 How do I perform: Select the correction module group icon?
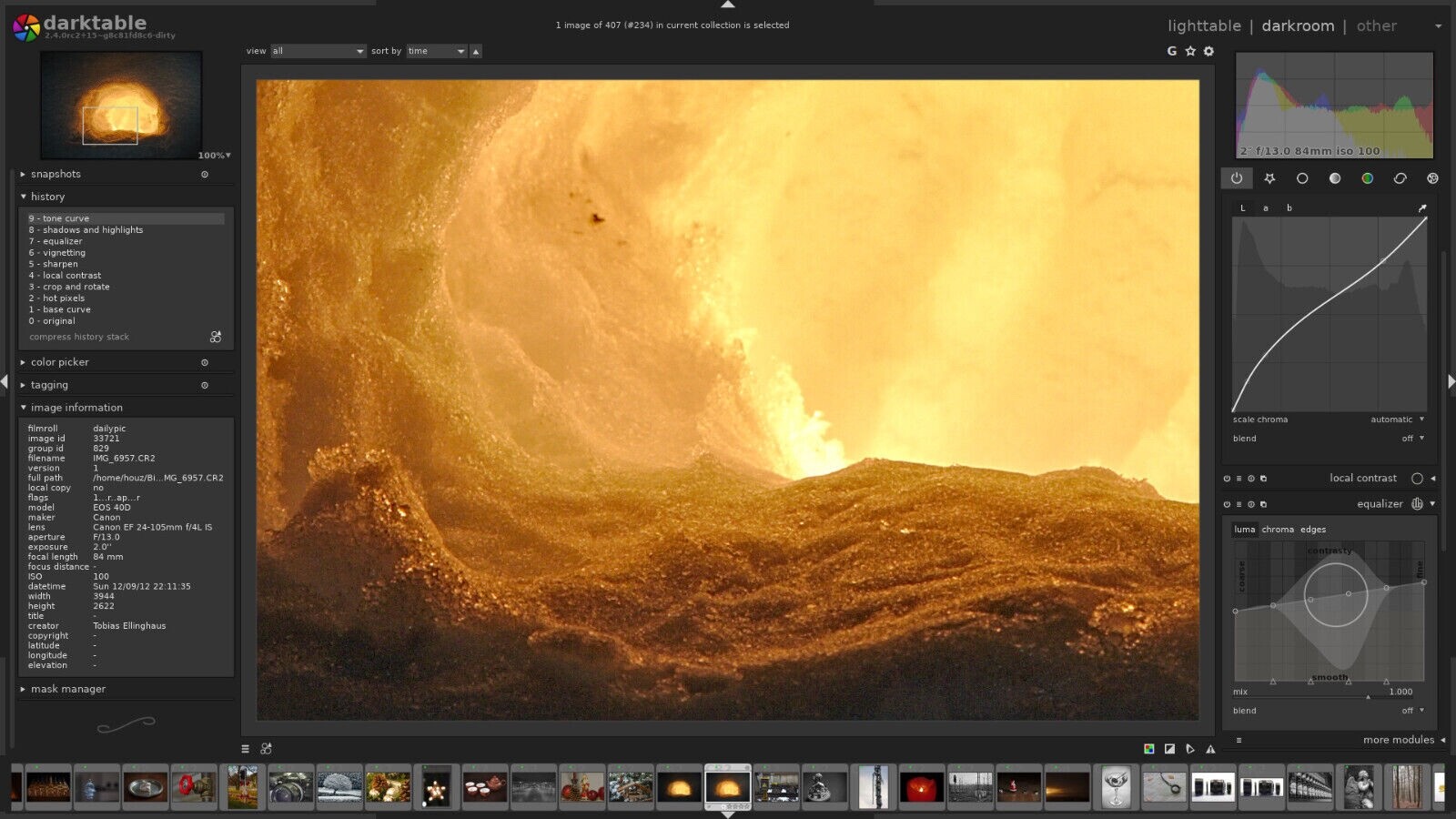coord(1400,178)
